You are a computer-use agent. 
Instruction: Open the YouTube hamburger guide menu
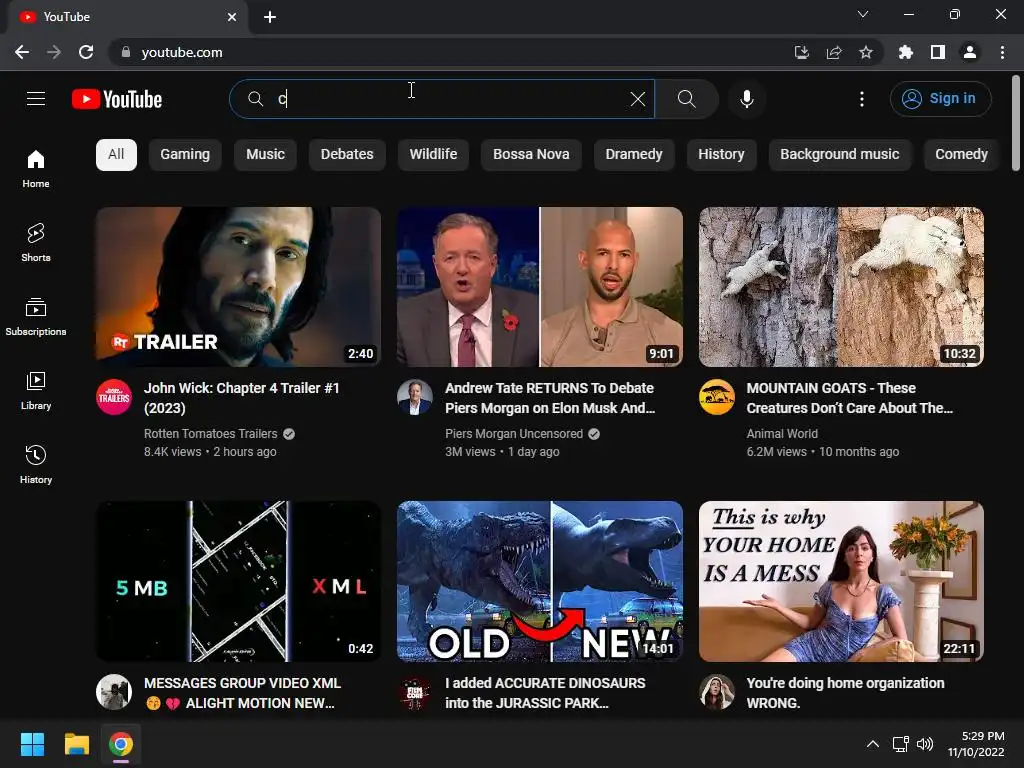click(x=36, y=99)
